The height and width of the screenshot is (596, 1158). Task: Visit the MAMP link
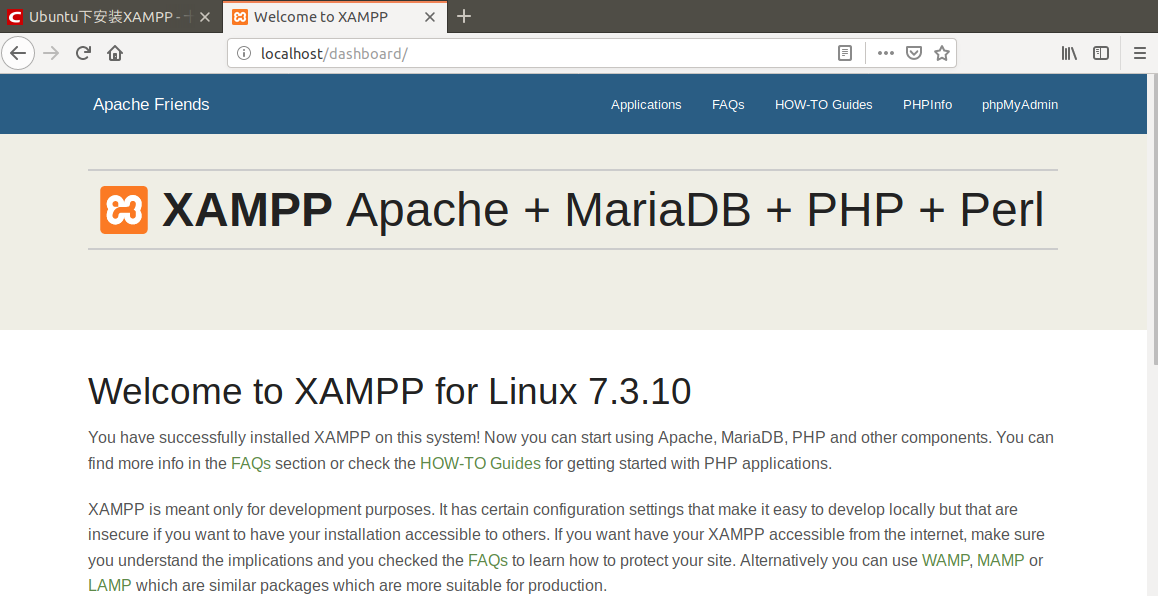(1001, 561)
